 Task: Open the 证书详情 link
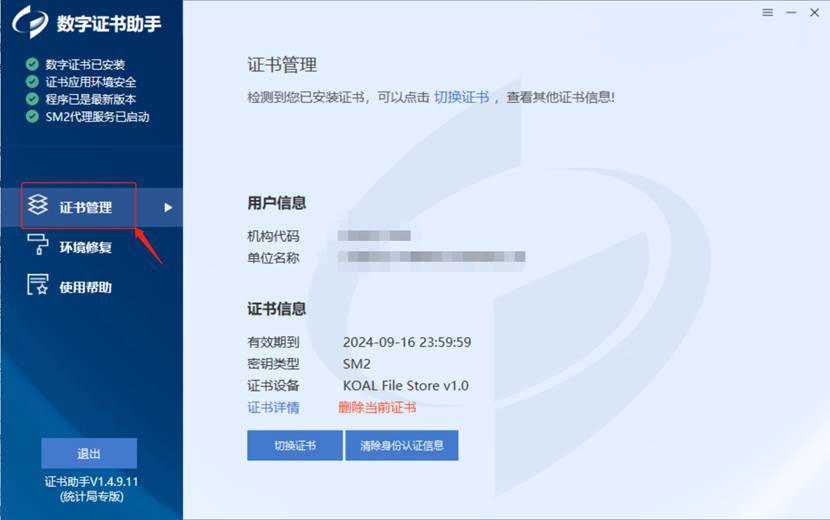pyautogui.click(x=273, y=407)
